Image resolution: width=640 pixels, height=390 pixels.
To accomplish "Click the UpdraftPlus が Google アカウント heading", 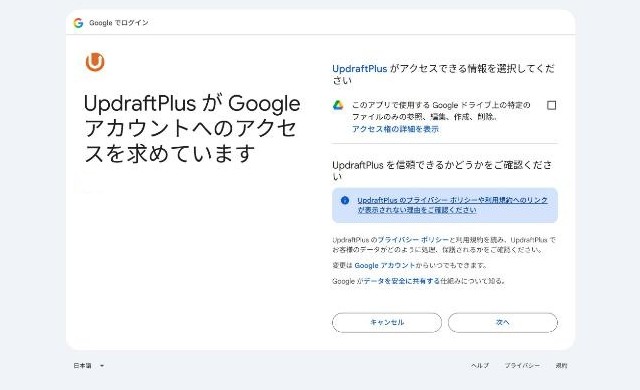I will [x=192, y=129].
